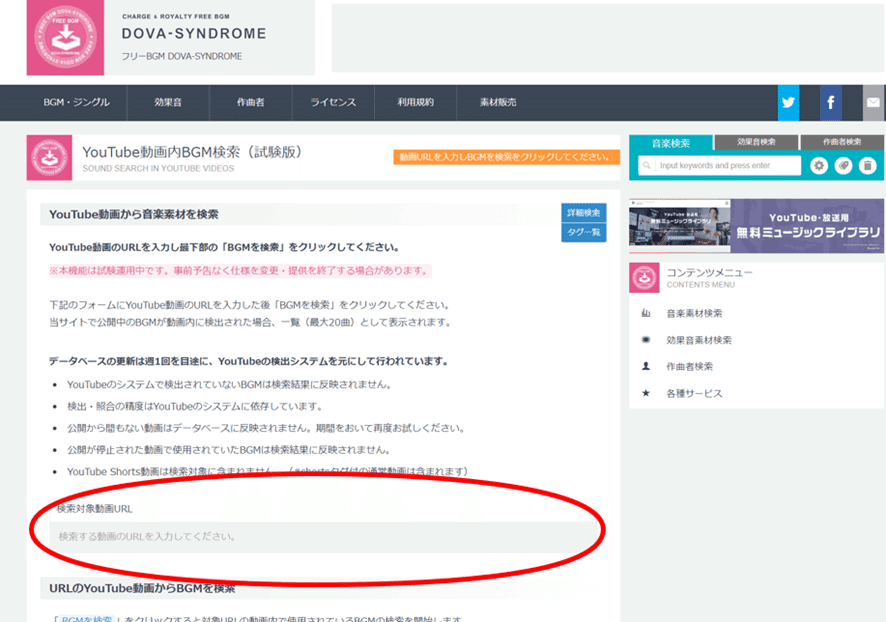Open the 利用規約 menu item
Screen dimensions: 886x622
[x=415, y=102]
